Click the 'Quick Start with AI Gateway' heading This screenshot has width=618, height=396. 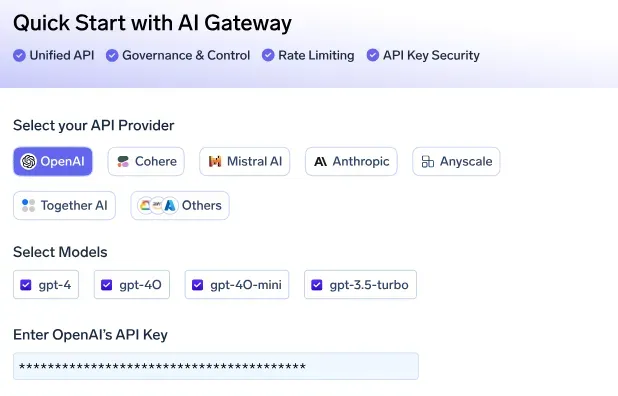pyautogui.click(x=153, y=23)
